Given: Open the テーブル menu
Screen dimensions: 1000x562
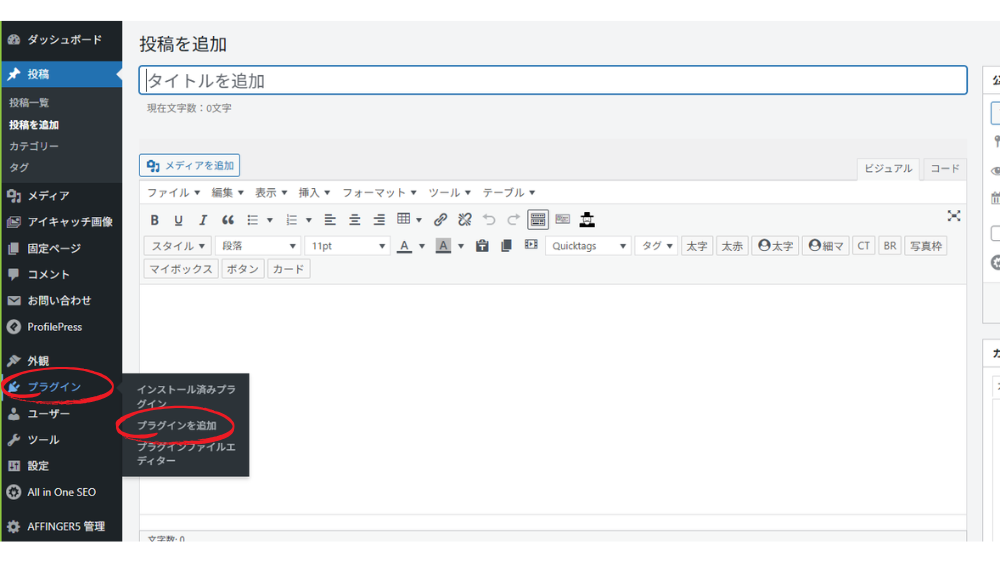Looking at the screenshot, I should coord(509,193).
